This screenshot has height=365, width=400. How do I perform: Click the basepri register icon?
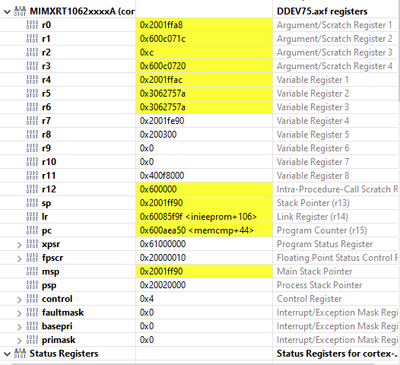[32, 326]
